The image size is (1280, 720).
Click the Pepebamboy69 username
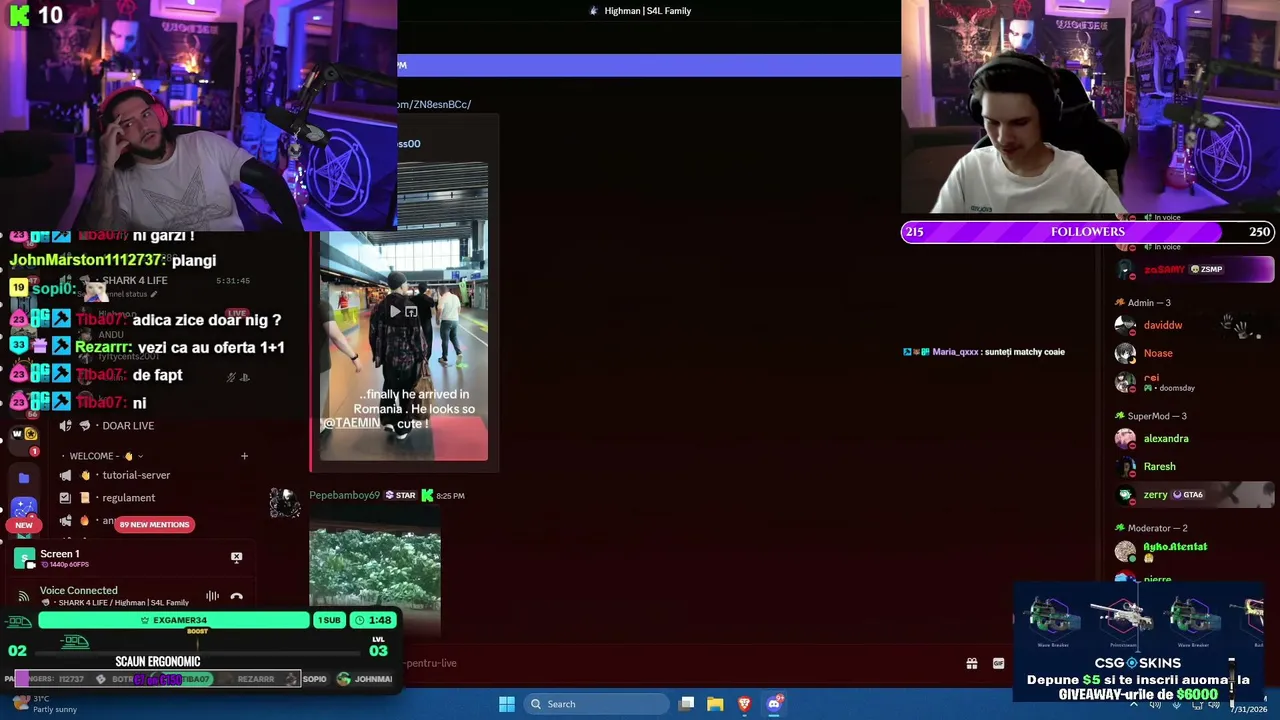pyautogui.click(x=344, y=495)
